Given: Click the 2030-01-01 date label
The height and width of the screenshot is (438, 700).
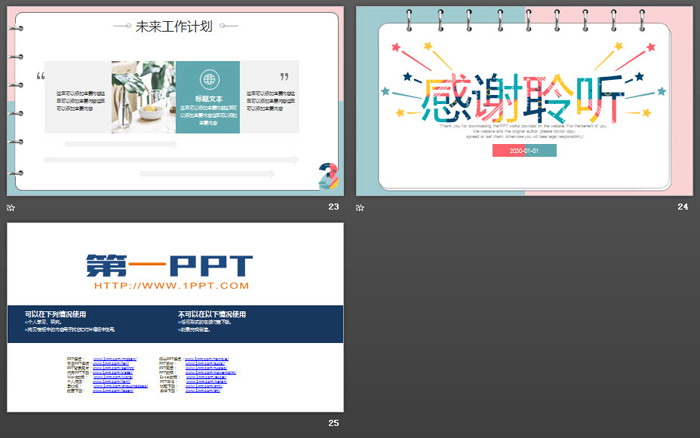Looking at the screenshot, I should click(x=523, y=150).
